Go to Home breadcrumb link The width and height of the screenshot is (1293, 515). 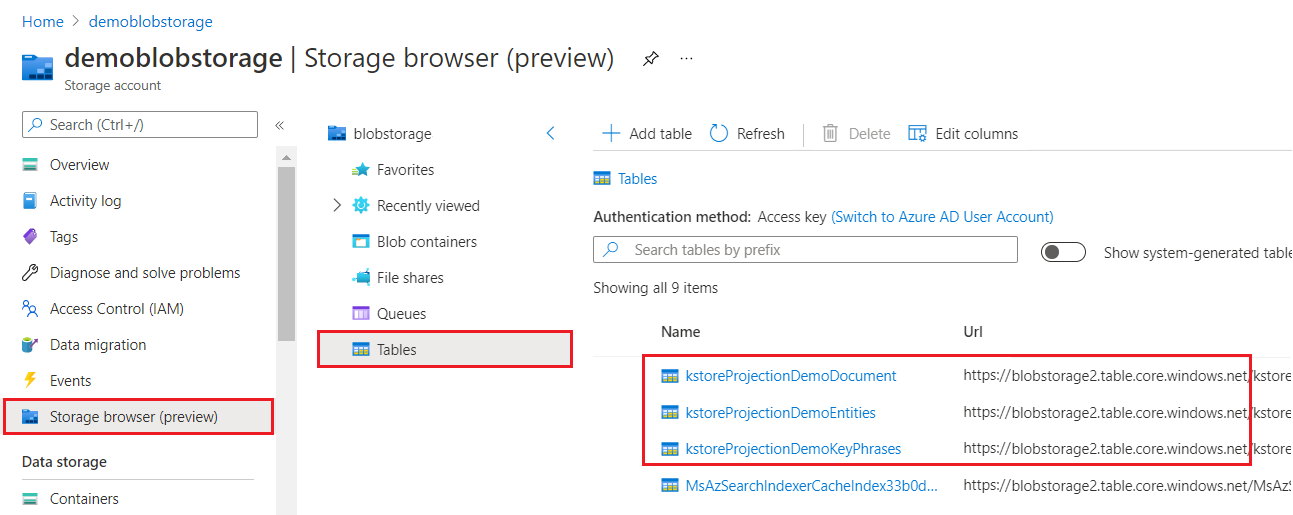pos(43,21)
